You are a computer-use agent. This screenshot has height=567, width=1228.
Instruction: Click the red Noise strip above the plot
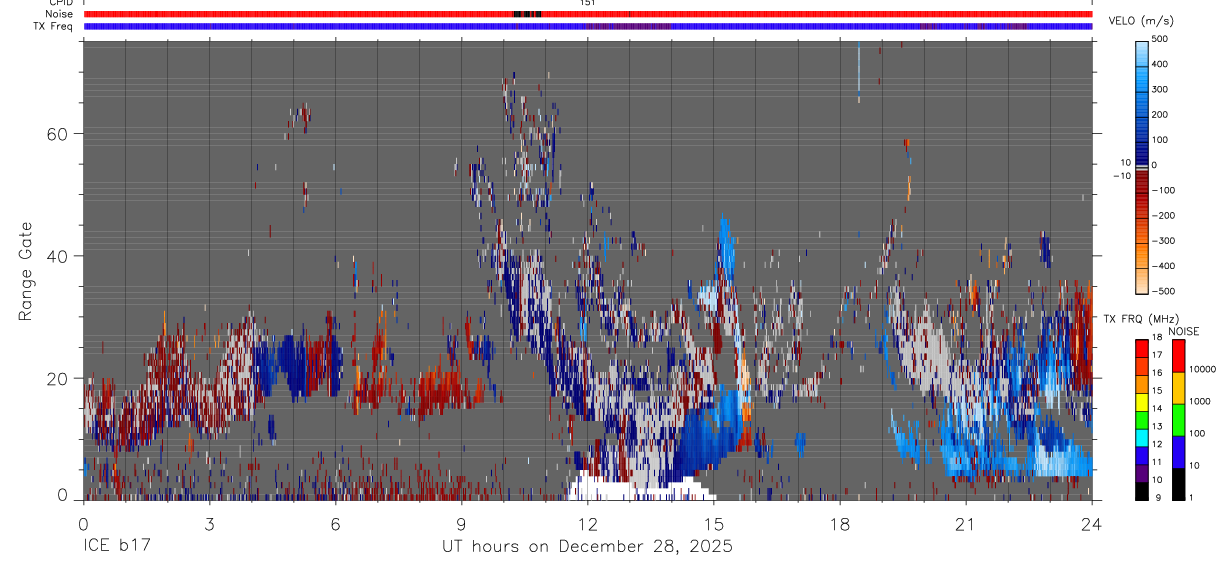click(x=588, y=14)
